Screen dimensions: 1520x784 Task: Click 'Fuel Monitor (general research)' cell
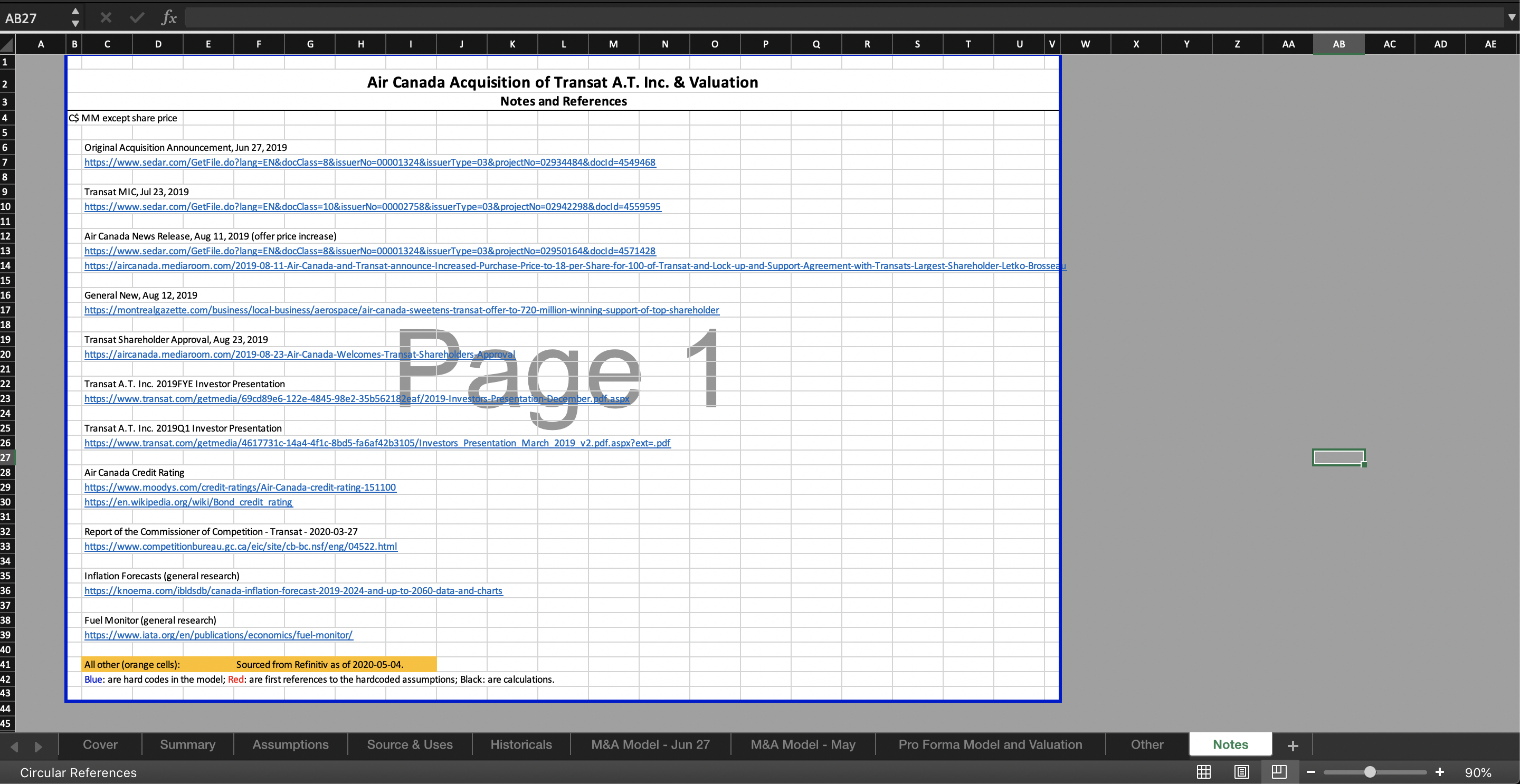150,620
